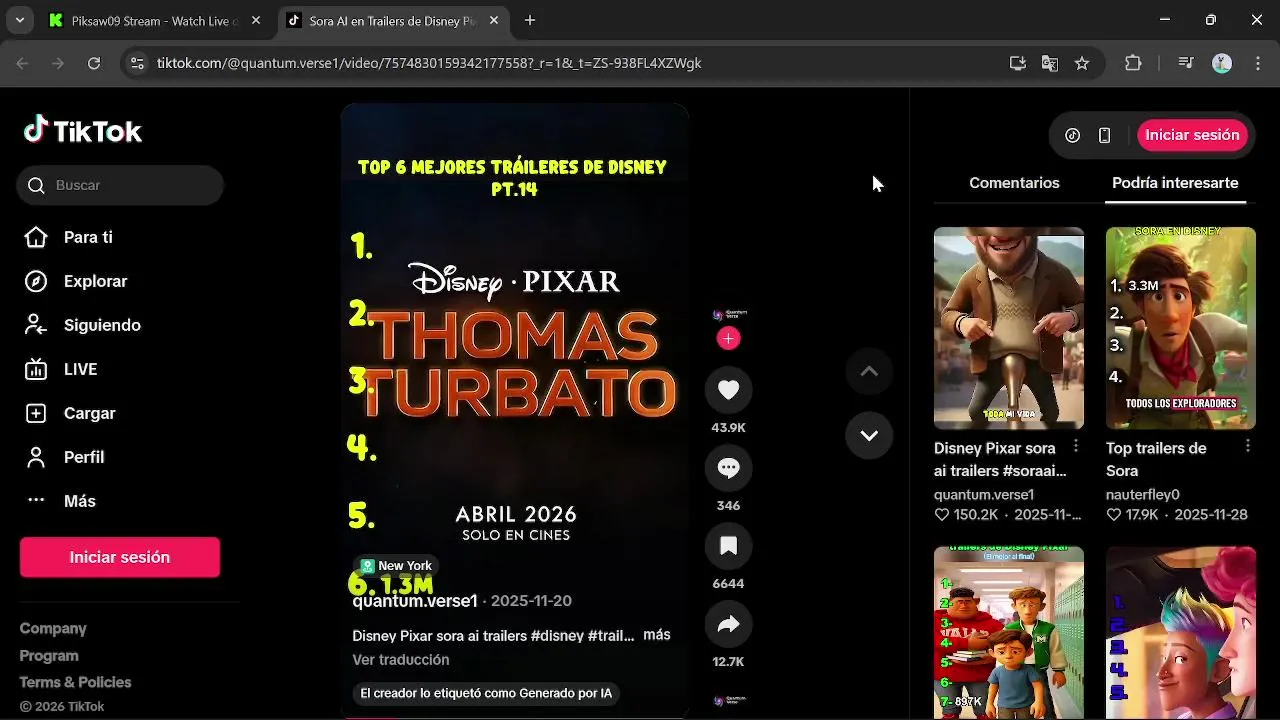This screenshot has width=1280, height=720.
Task: Open the school hallway characters thumbnail
Action: (1009, 633)
